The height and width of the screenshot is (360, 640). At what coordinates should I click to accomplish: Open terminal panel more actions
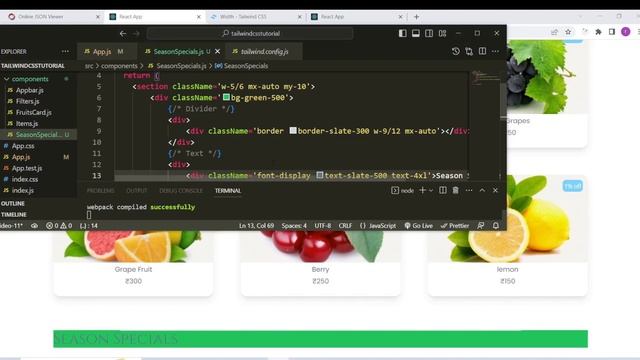[469, 190]
